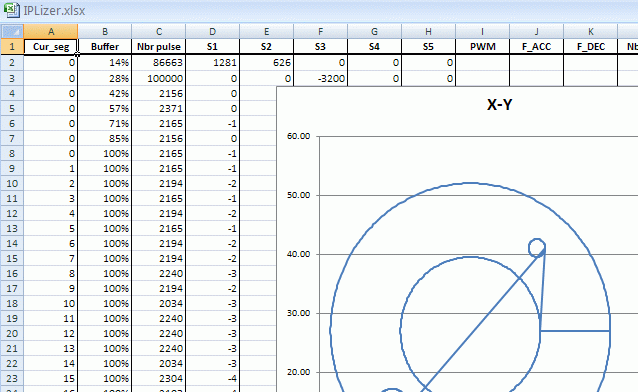Click the cell containing -3200
Image resolution: width=638 pixels, height=392 pixels.
320,78
